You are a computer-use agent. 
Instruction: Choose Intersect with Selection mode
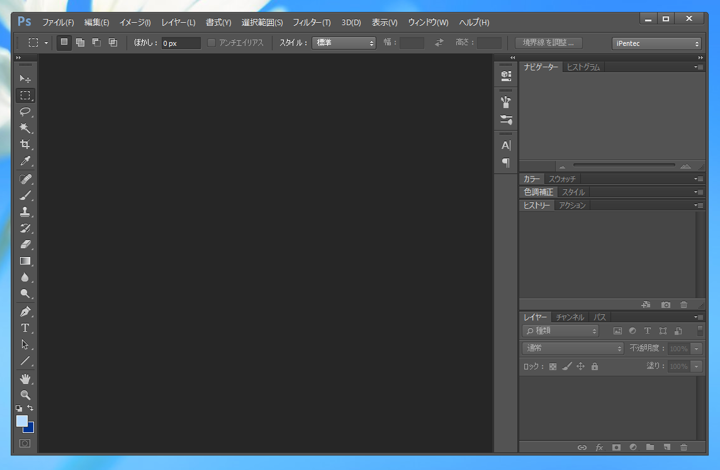(112, 43)
